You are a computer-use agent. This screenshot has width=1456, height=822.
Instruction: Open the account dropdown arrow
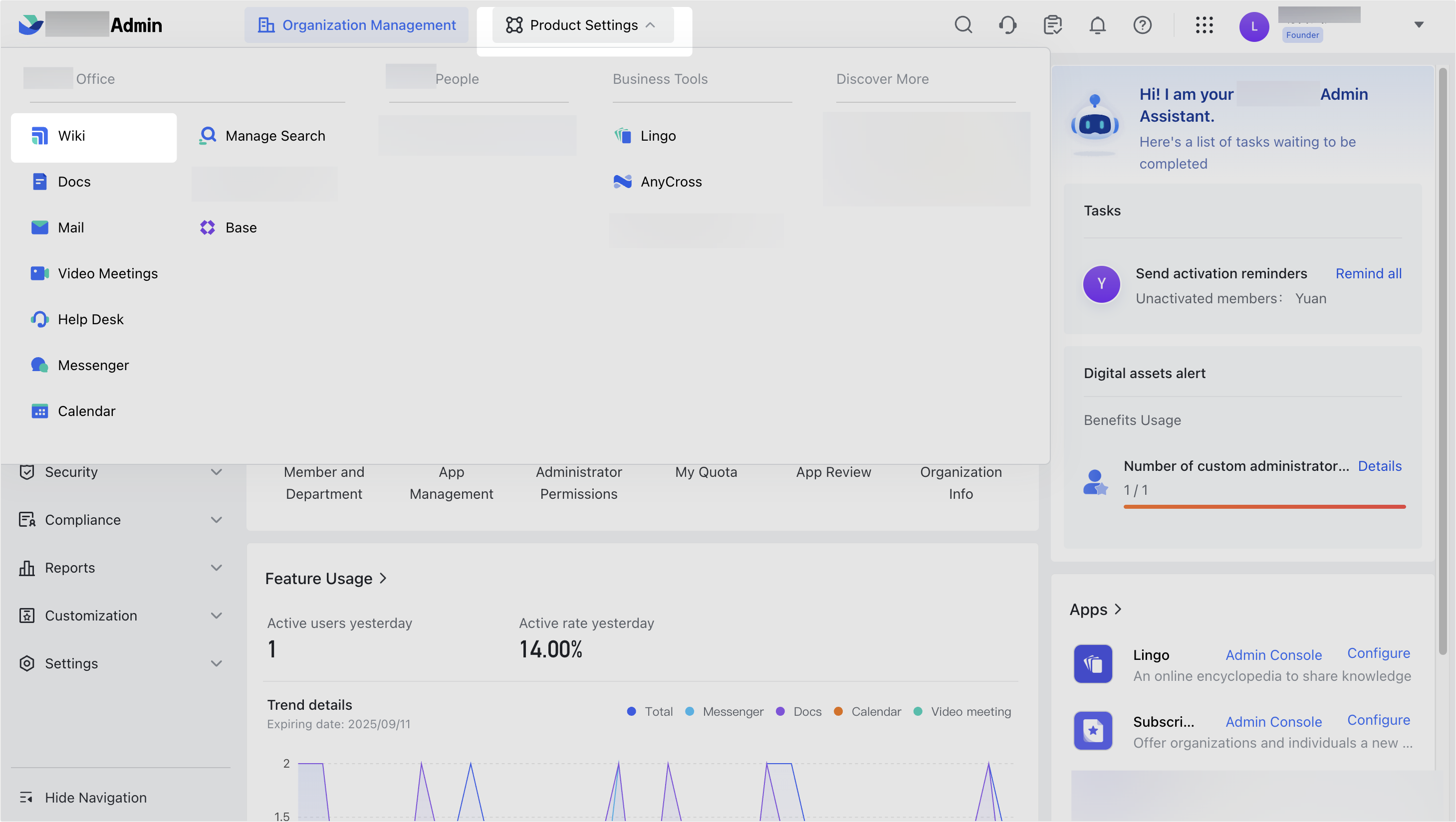tap(1418, 25)
